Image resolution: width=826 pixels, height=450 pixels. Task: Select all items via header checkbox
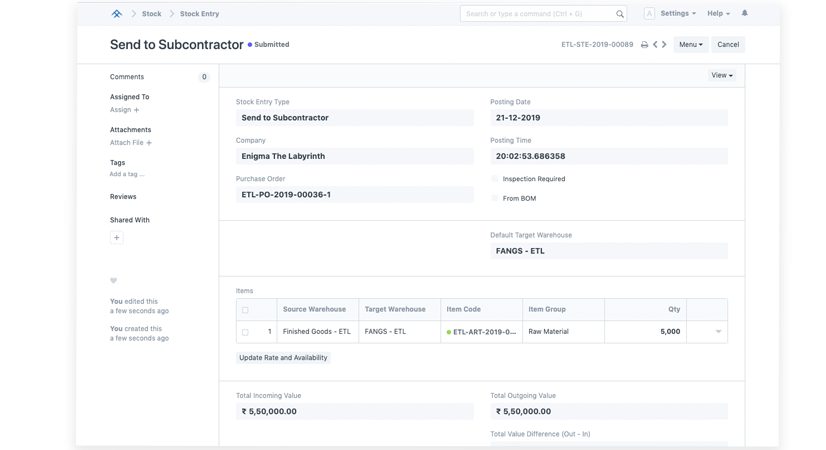pyautogui.click(x=245, y=310)
